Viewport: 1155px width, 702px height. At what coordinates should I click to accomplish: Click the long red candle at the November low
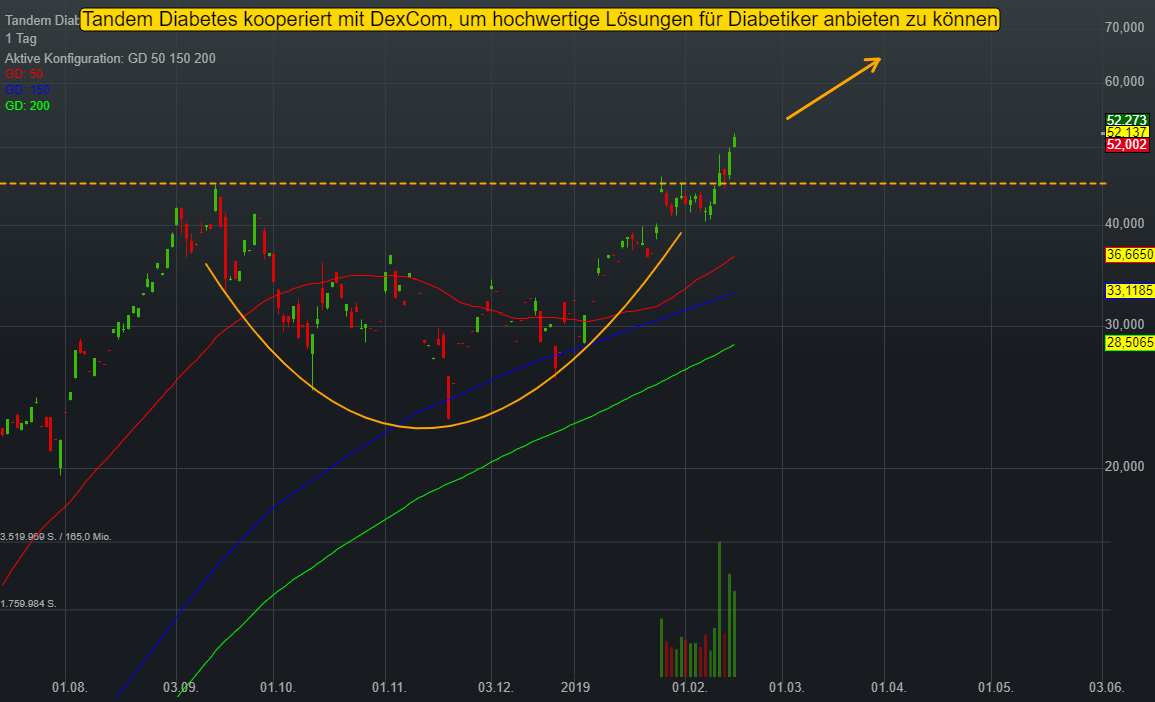449,397
